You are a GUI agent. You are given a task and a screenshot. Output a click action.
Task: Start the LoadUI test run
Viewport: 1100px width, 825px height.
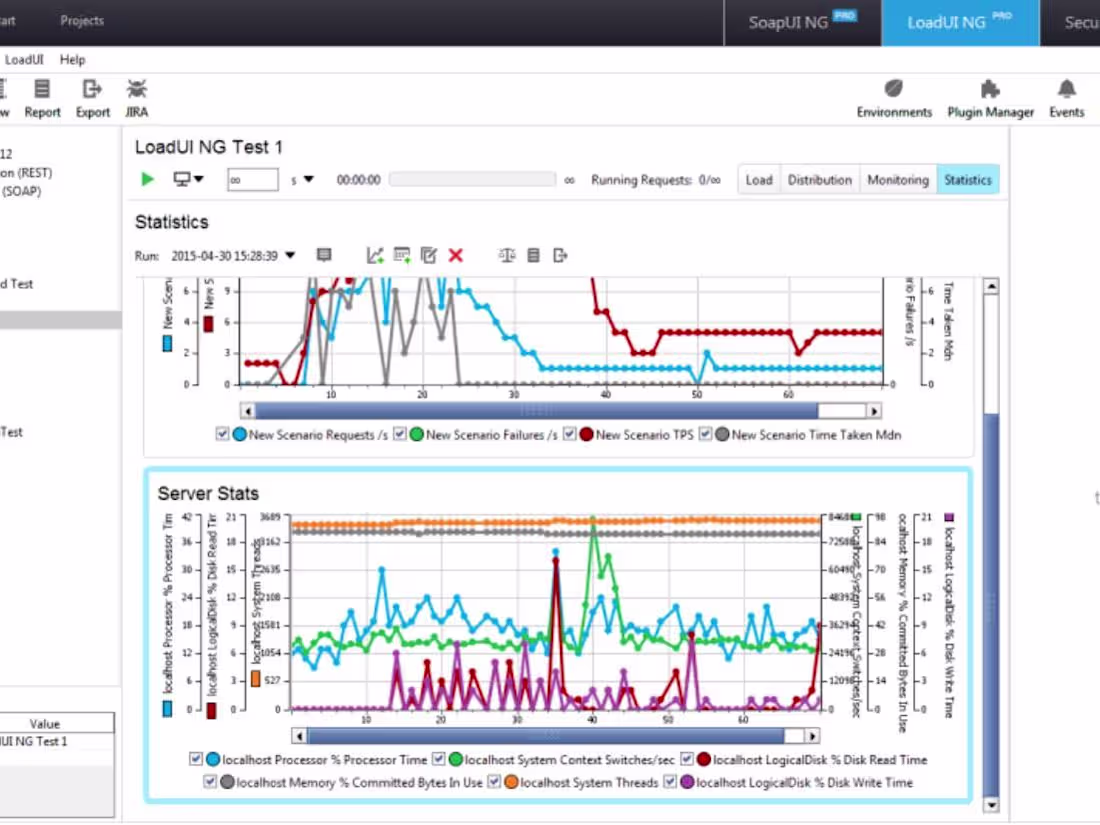pos(146,179)
